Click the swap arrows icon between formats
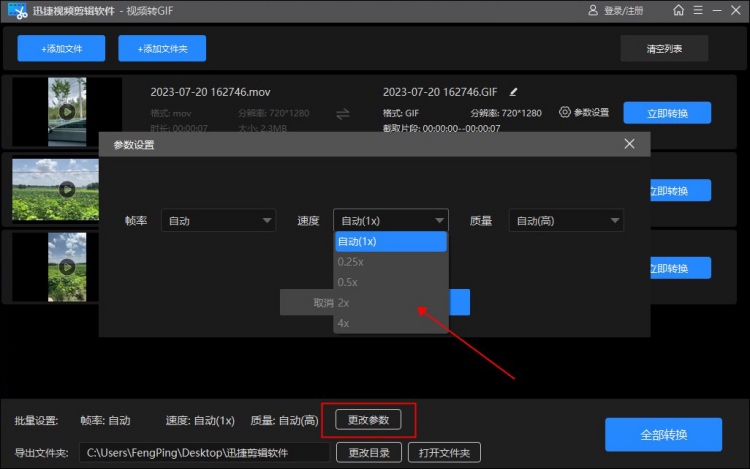Viewport: 750px width, 469px height. click(342, 114)
